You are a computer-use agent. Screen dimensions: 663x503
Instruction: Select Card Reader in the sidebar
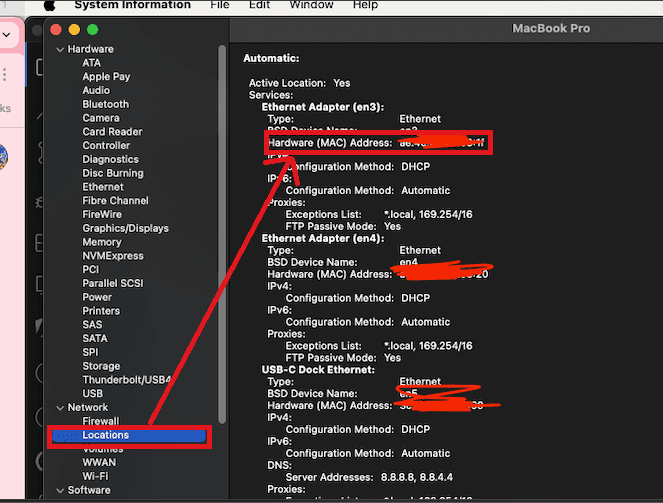coord(112,132)
